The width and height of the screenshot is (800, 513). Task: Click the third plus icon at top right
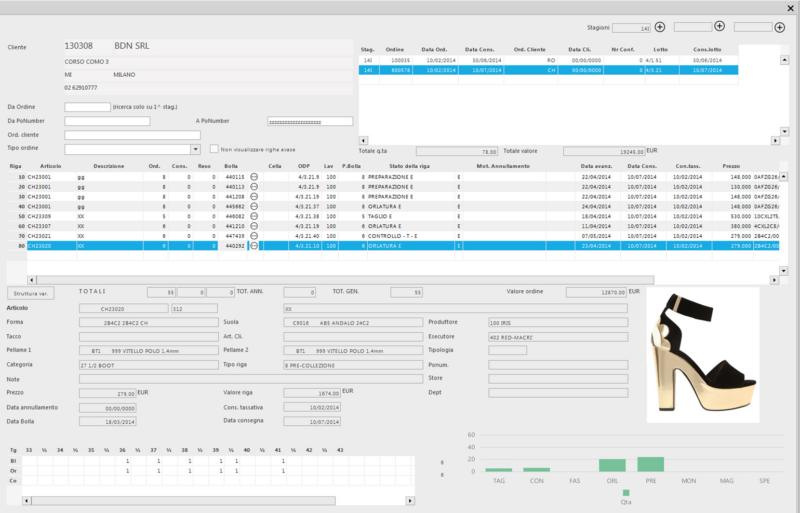coord(780,28)
